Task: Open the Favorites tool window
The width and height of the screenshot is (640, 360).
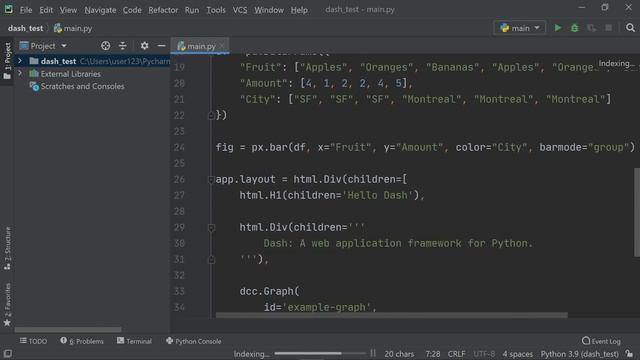Action: [x=7, y=304]
